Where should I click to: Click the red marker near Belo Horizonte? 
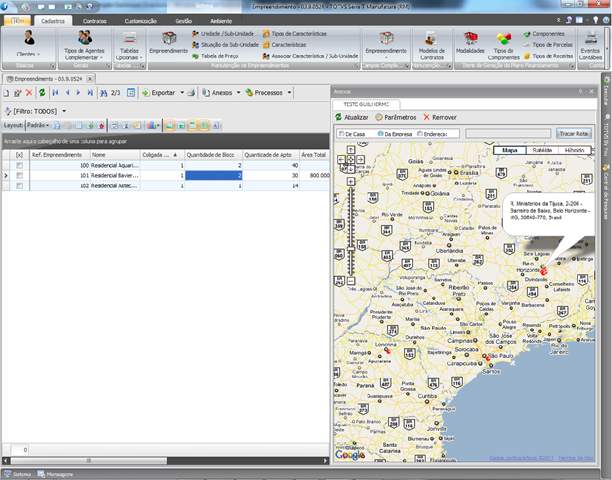click(544, 271)
